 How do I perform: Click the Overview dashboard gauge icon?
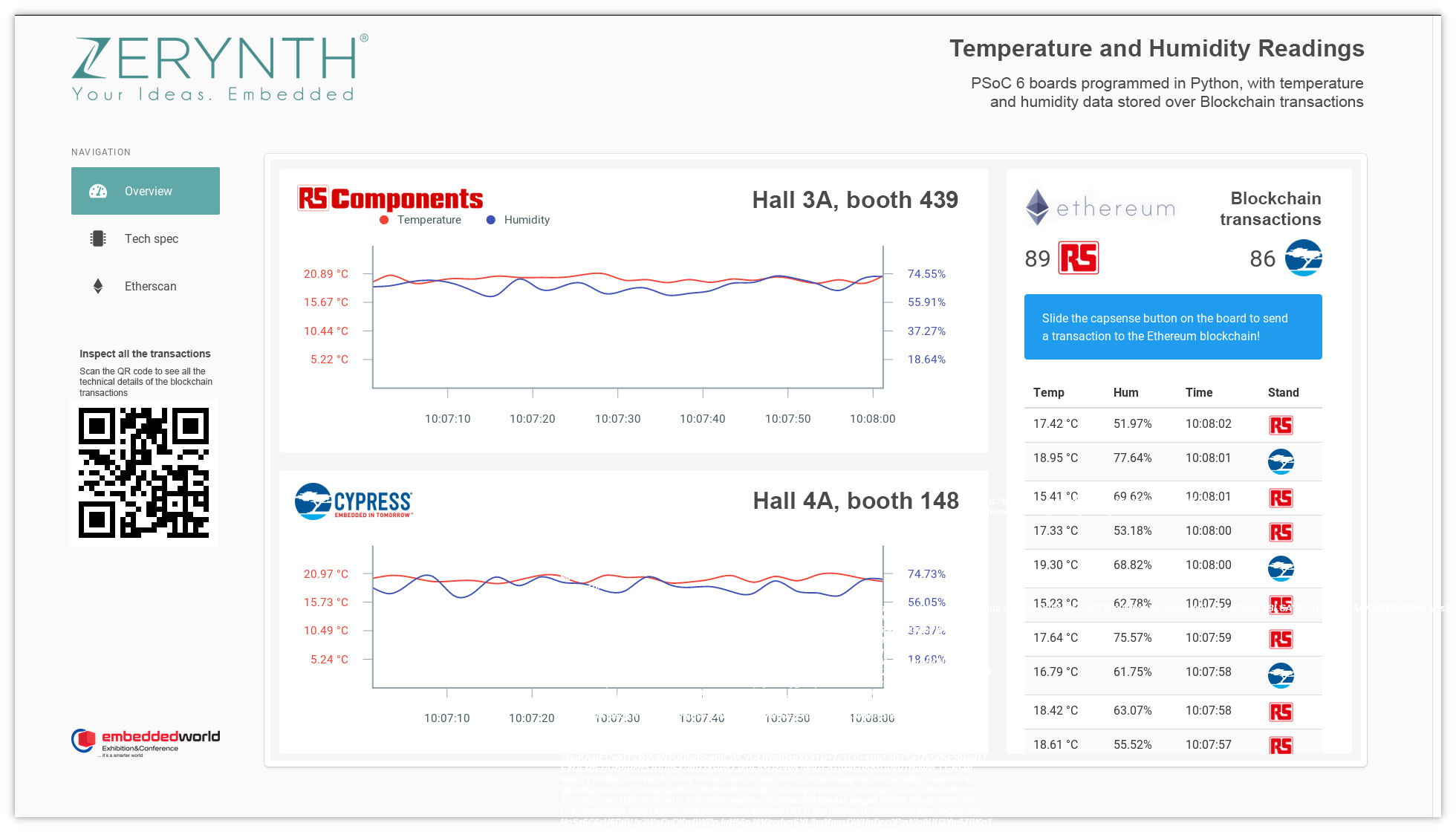[98, 191]
